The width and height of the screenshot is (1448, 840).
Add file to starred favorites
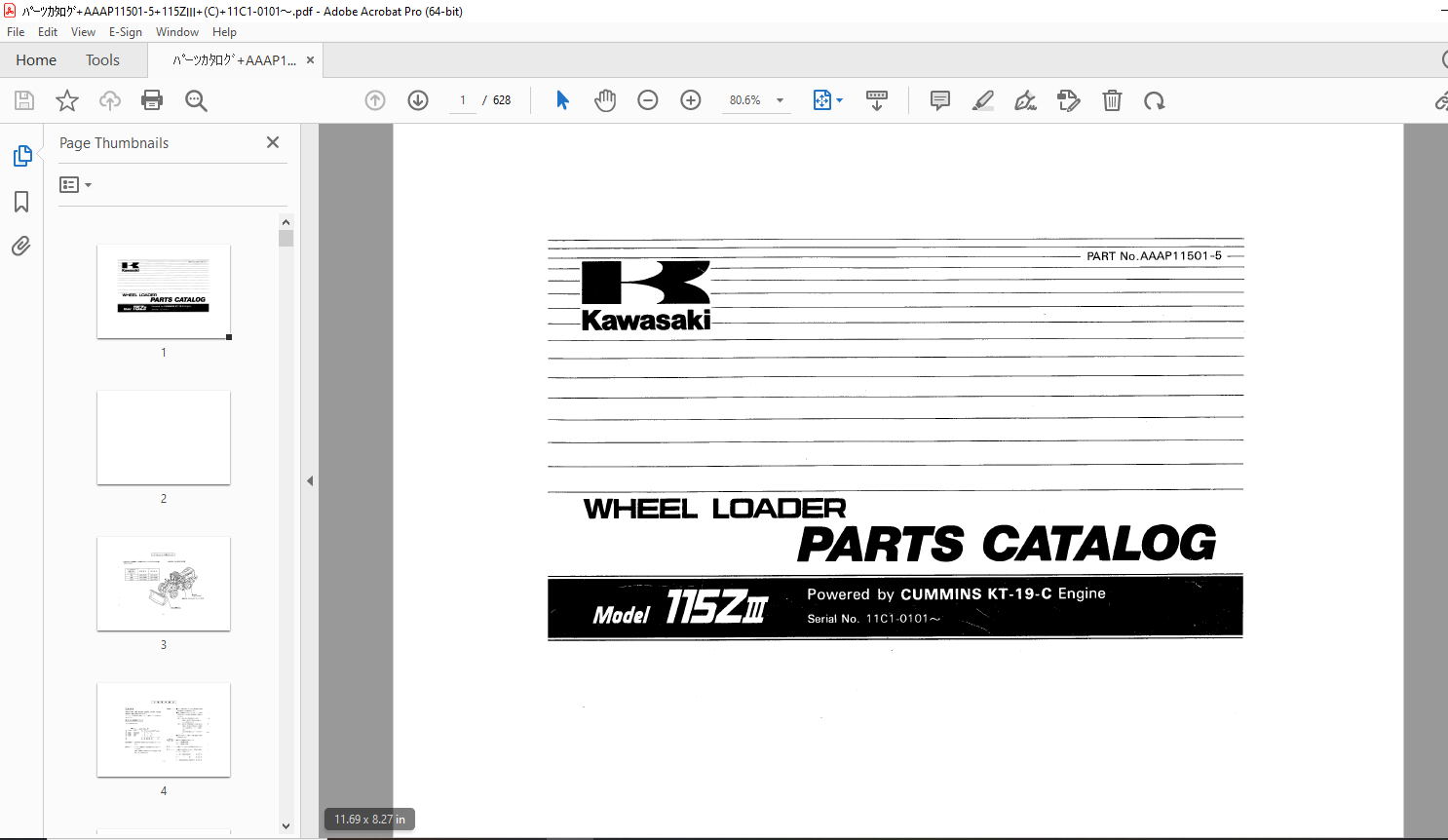click(67, 100)
